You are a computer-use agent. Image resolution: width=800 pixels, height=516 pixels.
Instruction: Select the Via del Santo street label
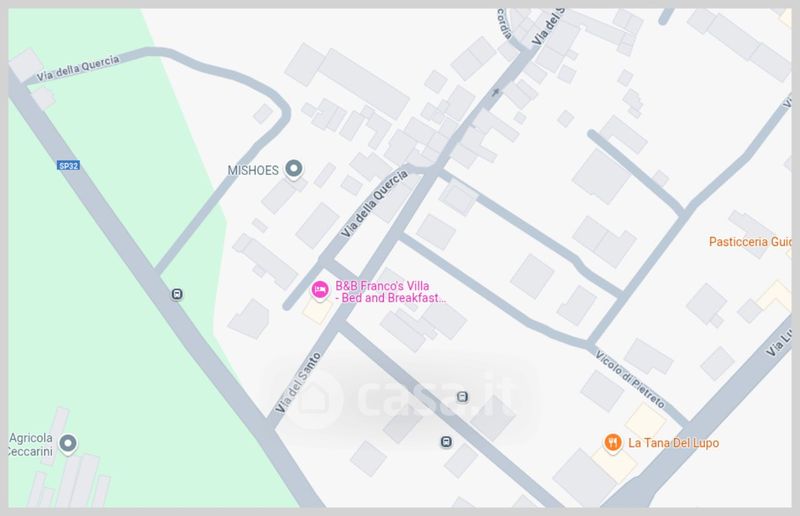298,382
